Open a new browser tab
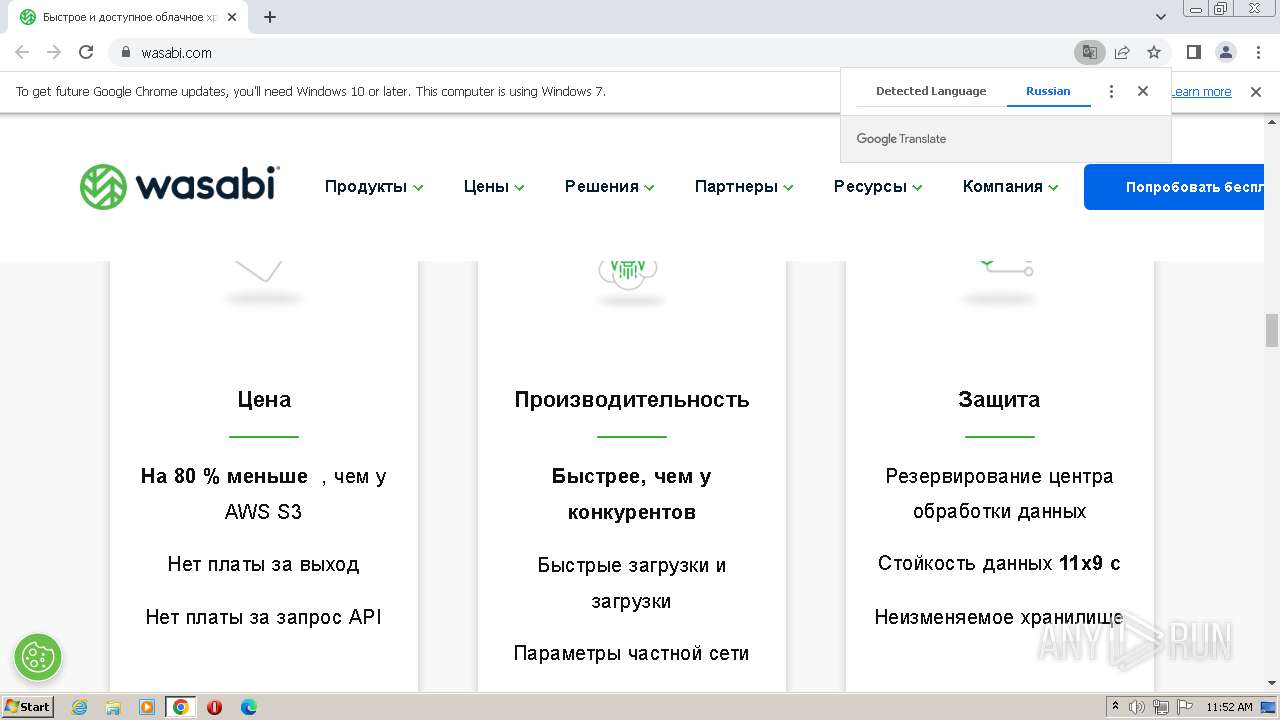The image size is (1280, 720). [270, 17]
